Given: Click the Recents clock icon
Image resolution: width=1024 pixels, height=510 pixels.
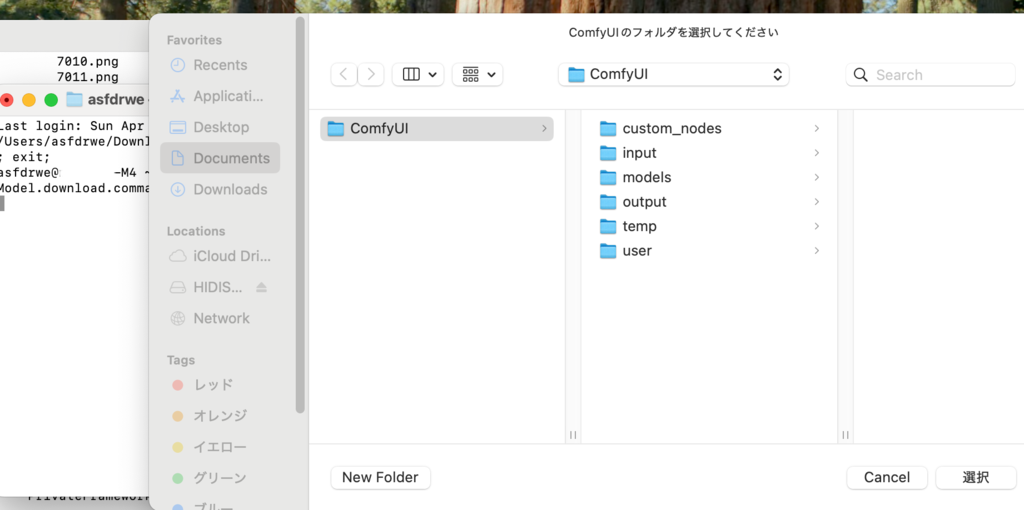Looking at the screenshot, I should click(x=178, y=65).
